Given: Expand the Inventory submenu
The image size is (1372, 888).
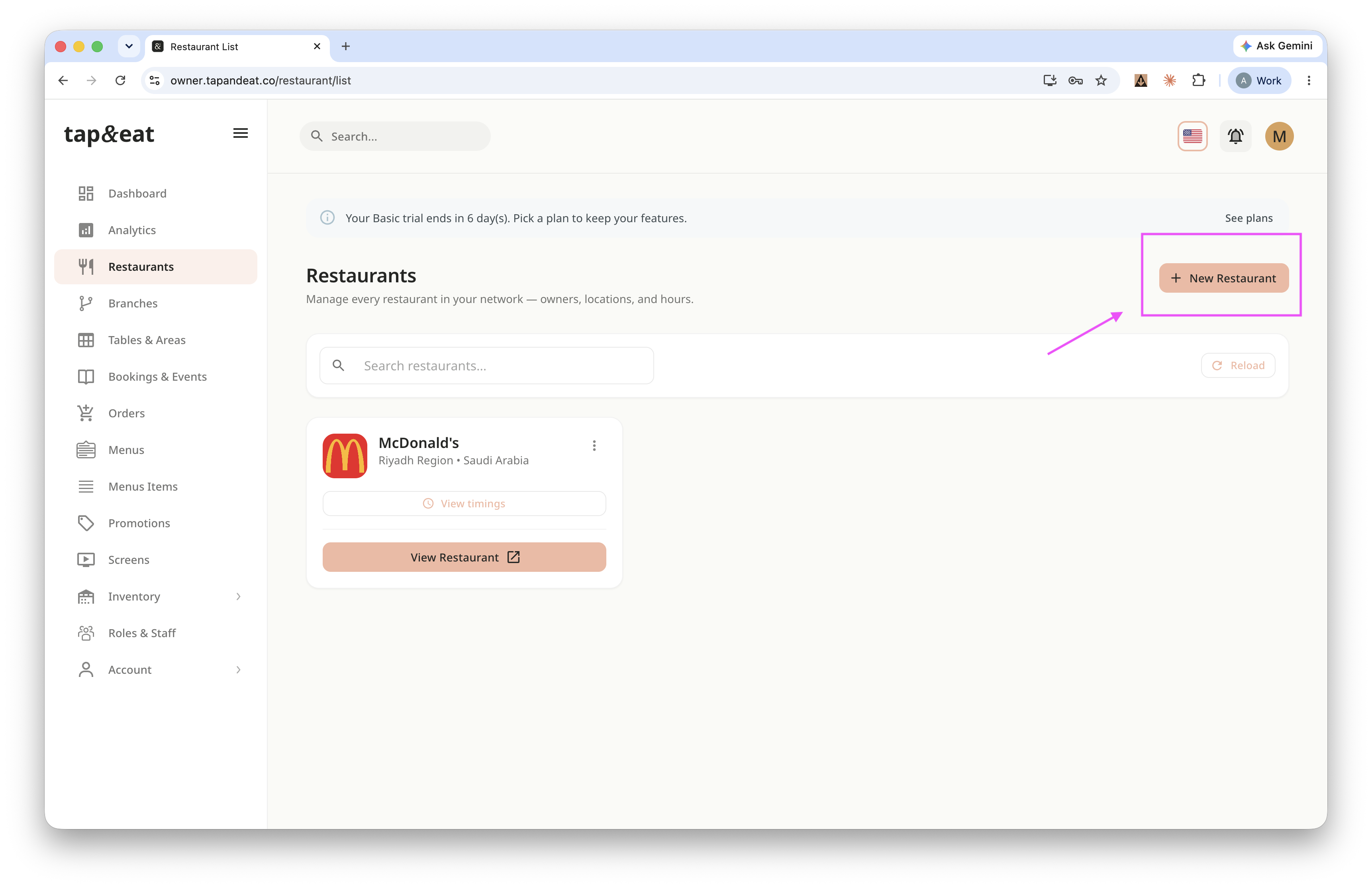Looking at the screenshot, I should click(238, 597).
